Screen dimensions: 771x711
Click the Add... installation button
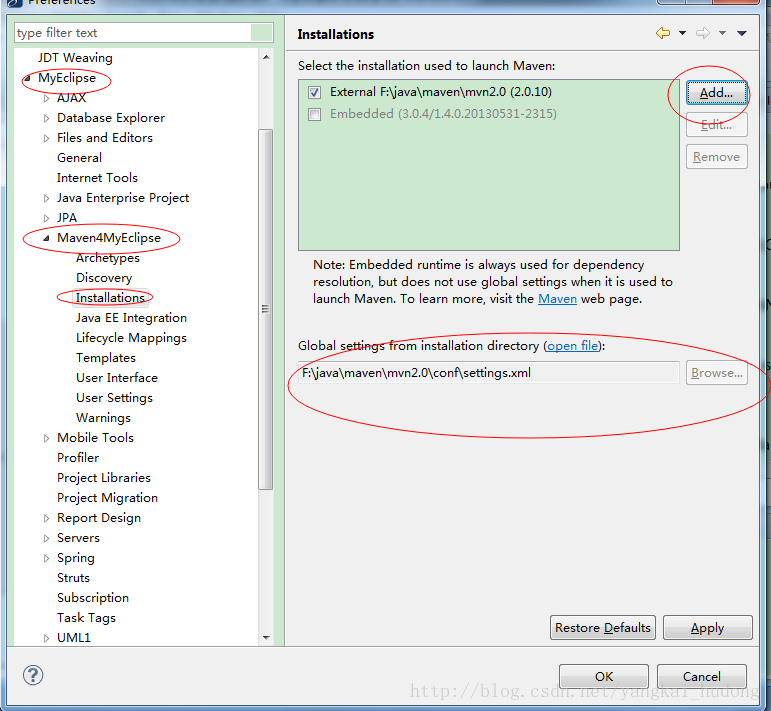coord(716,93)
